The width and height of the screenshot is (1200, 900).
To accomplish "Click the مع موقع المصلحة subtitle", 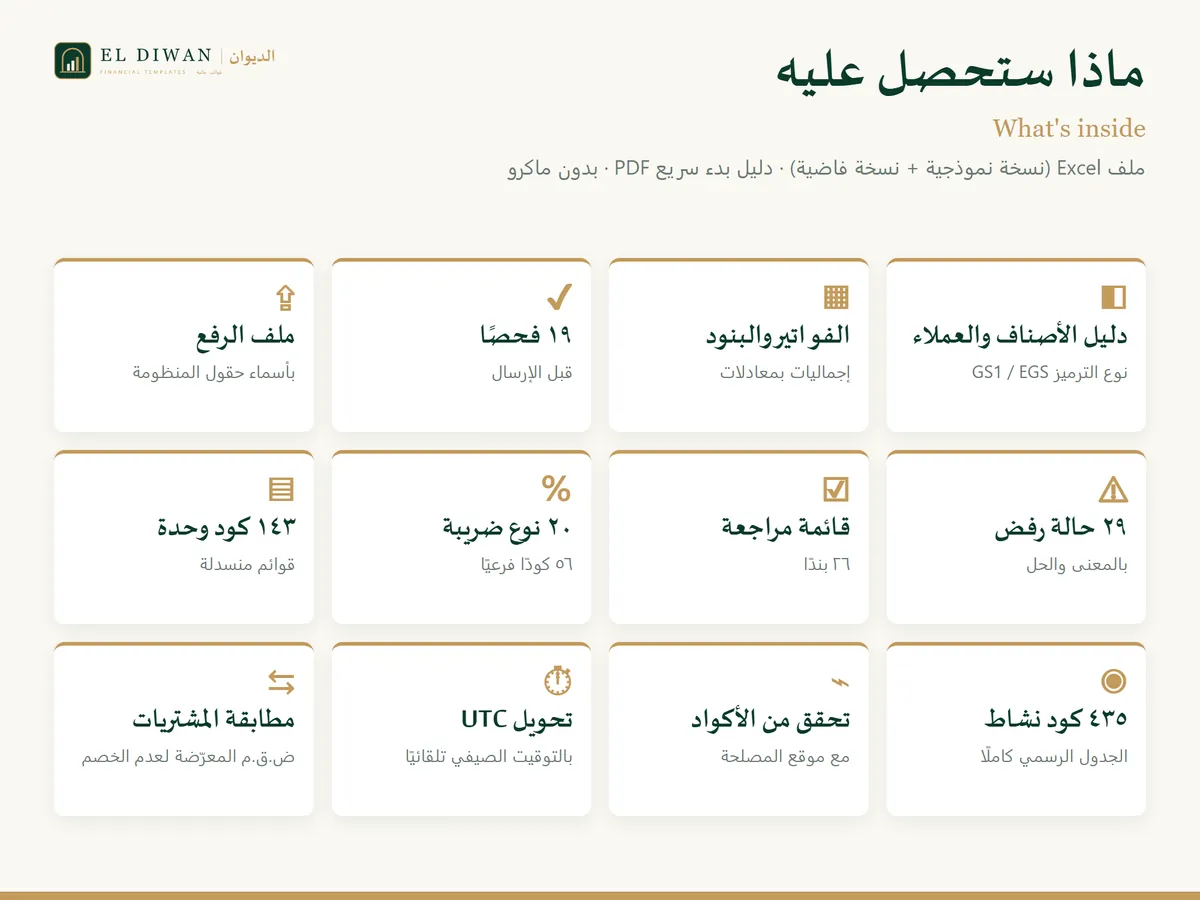I will click(x=785, y=757).
